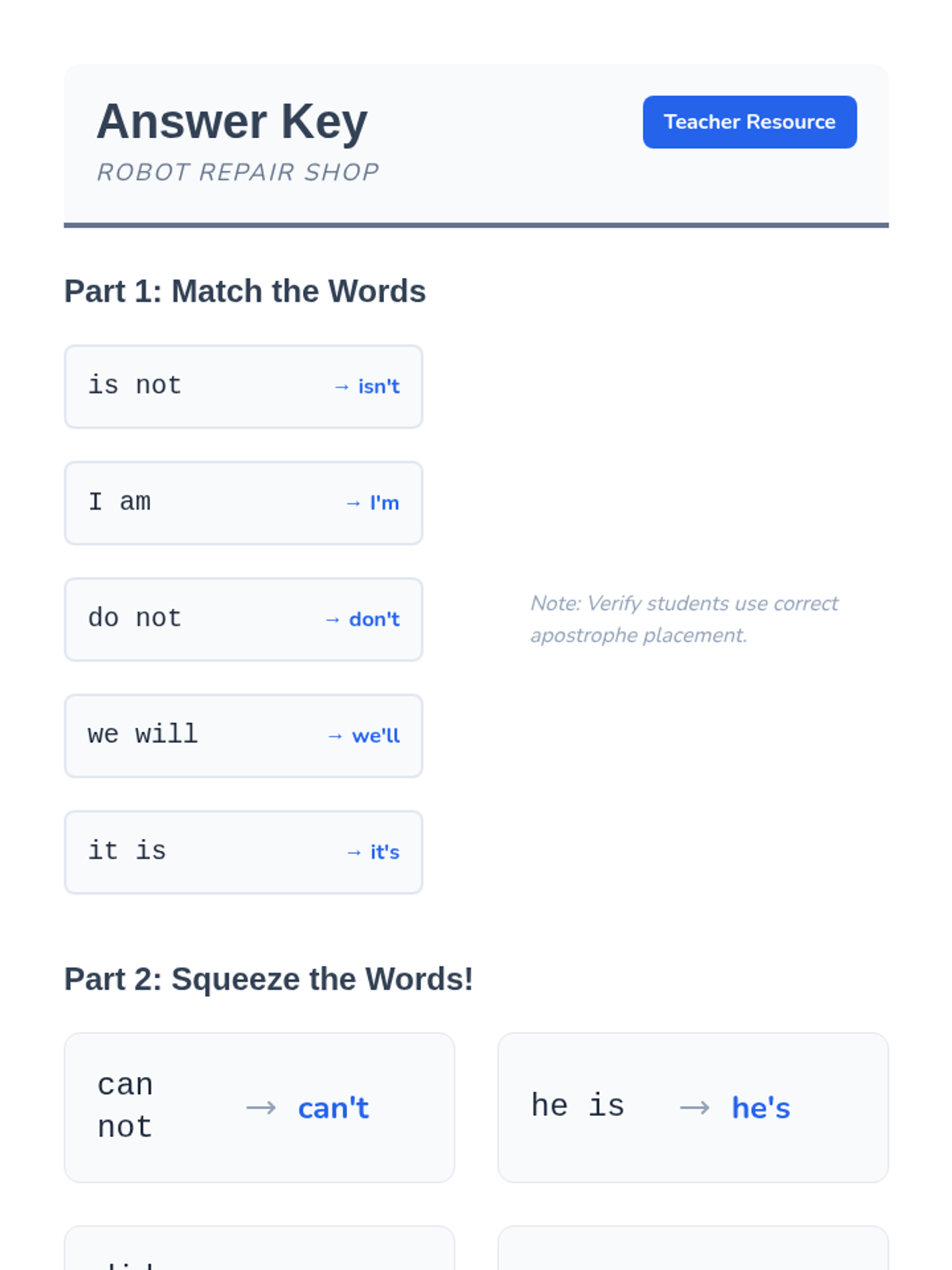Click the Part 2: Squeeze the Words heading
The image size is (952, 1270).
(x=269, y=979)
